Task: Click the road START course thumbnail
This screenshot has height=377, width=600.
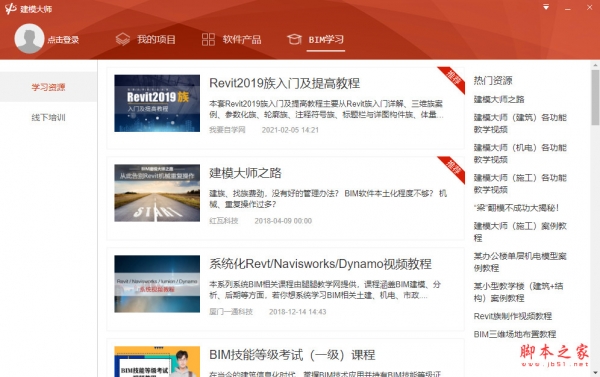Action: click(x=157, y=193)
